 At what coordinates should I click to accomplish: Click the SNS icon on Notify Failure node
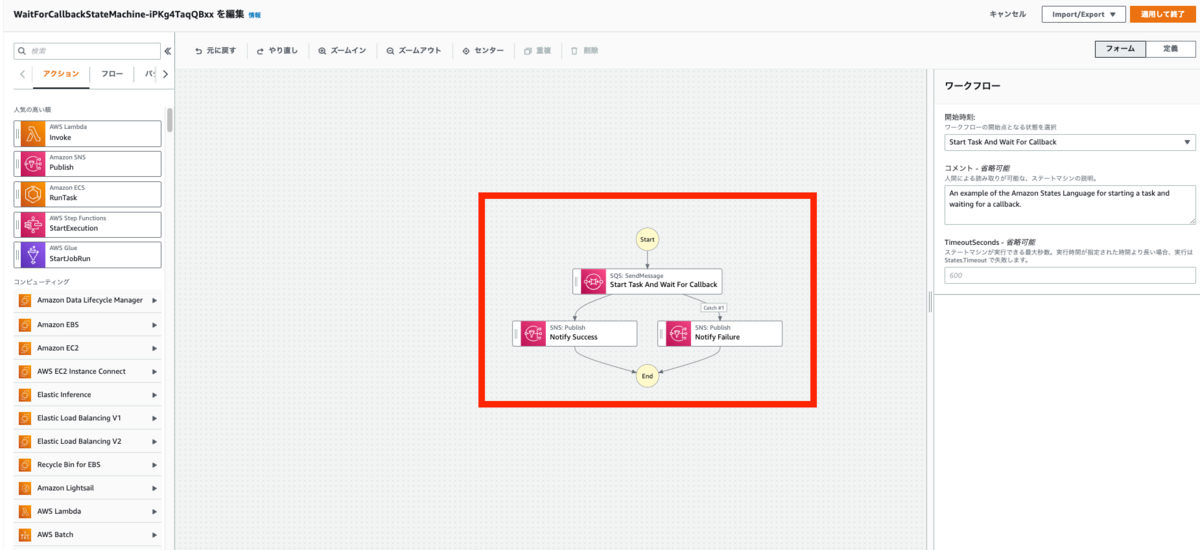click(679, 333)
